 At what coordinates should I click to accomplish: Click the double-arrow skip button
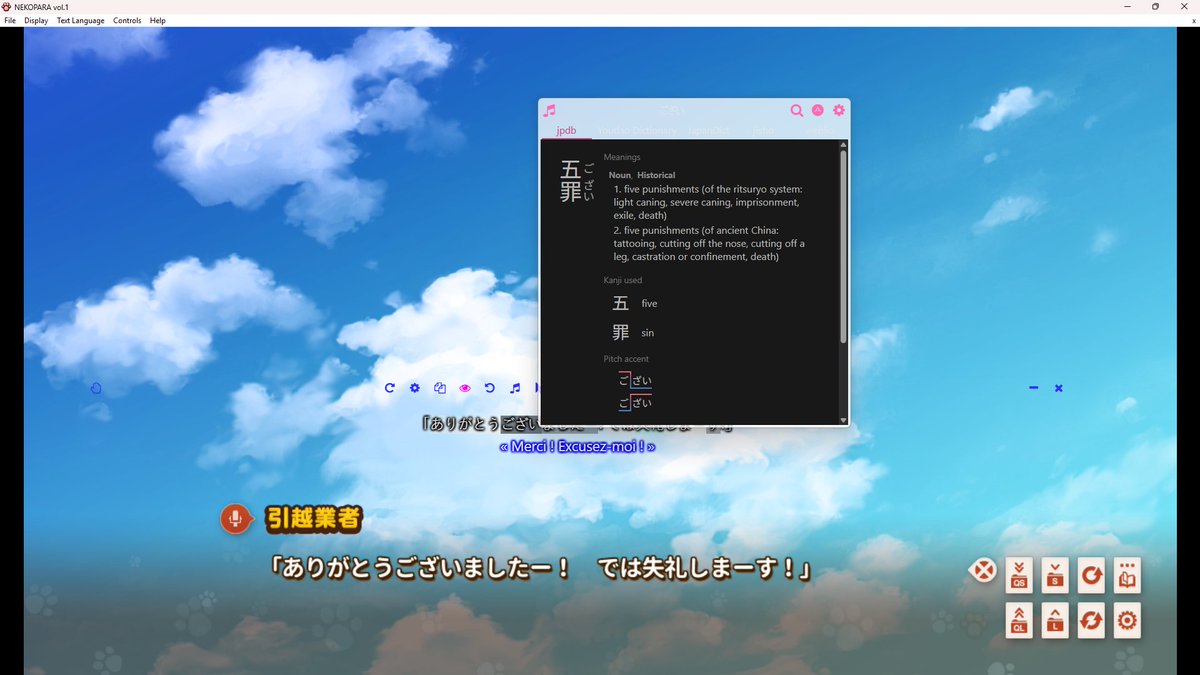1091,621
